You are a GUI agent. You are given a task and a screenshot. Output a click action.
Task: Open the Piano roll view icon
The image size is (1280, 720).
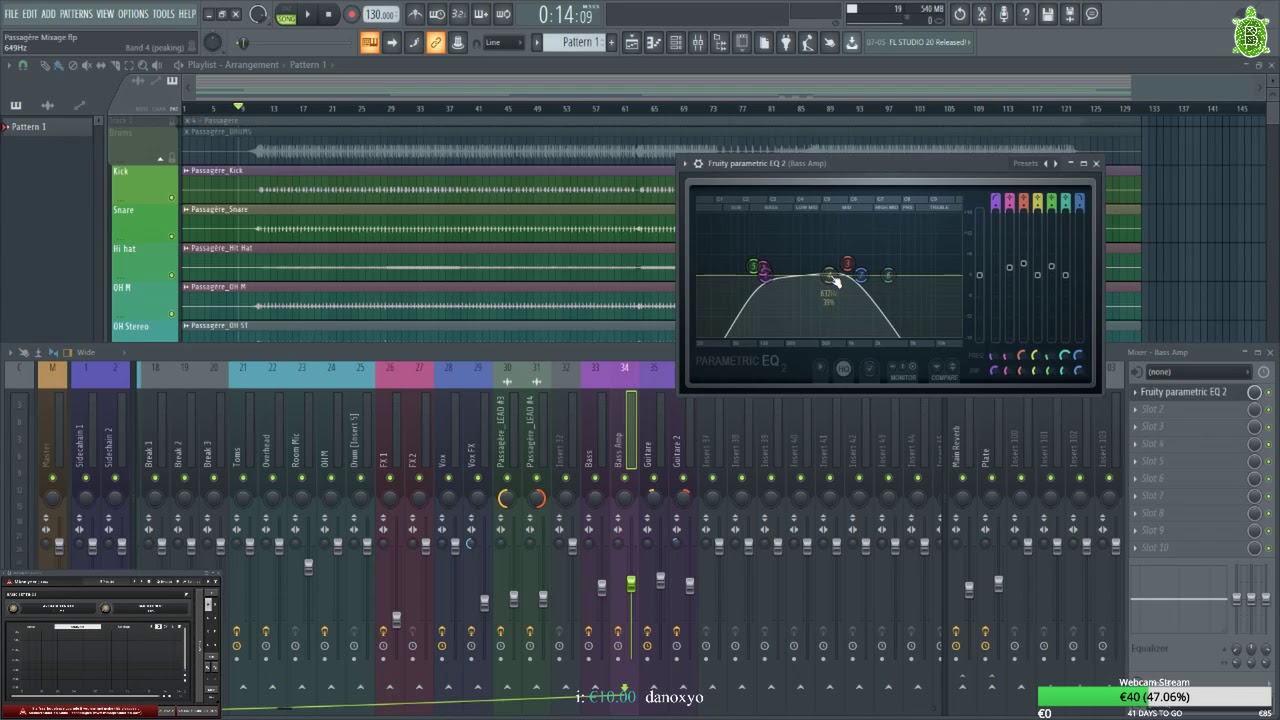[x=655, y=42]
